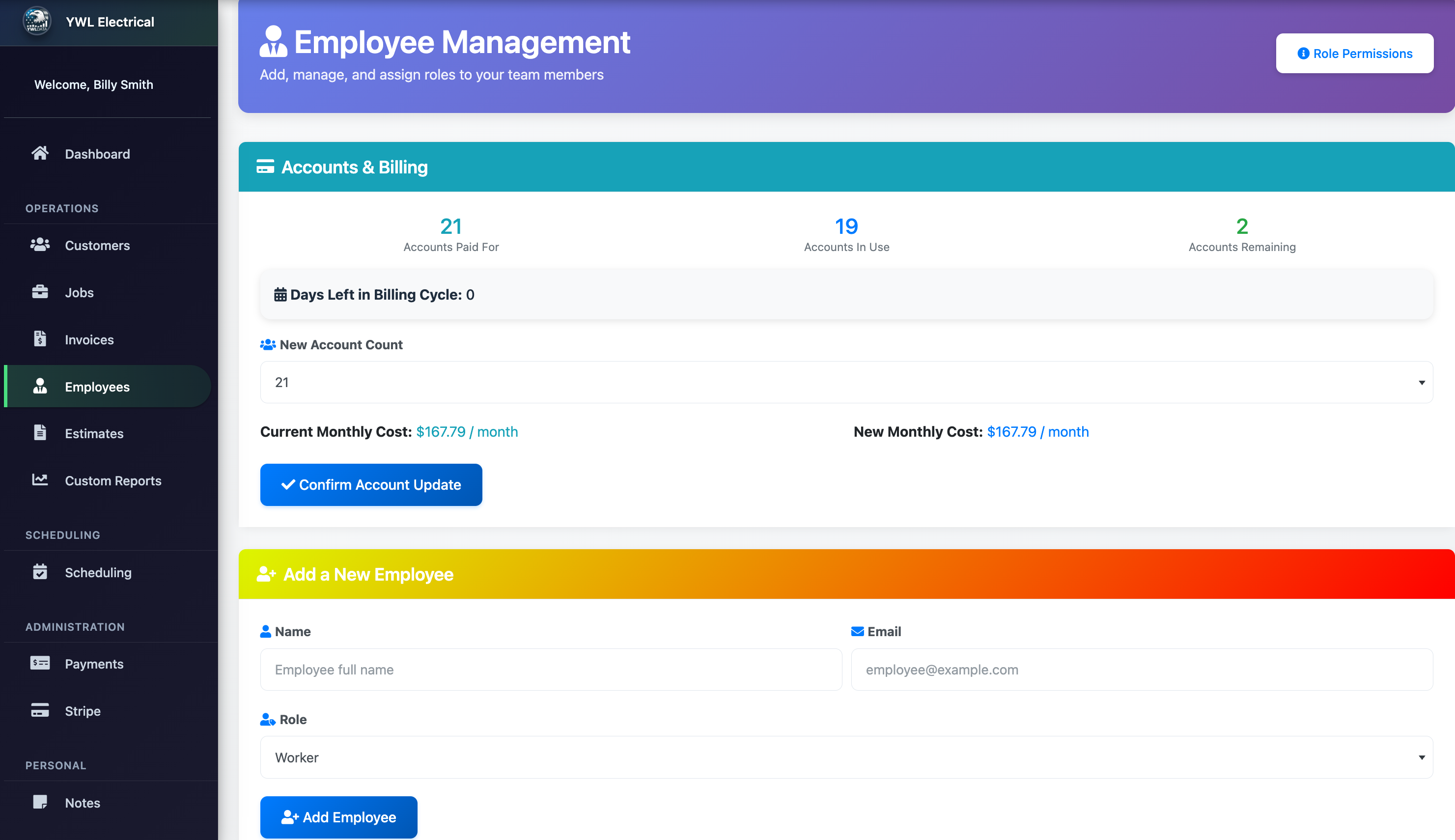Select the Customers people icon in sidebar
This screenshot has width=1455, height=840.
click(39, 245)
